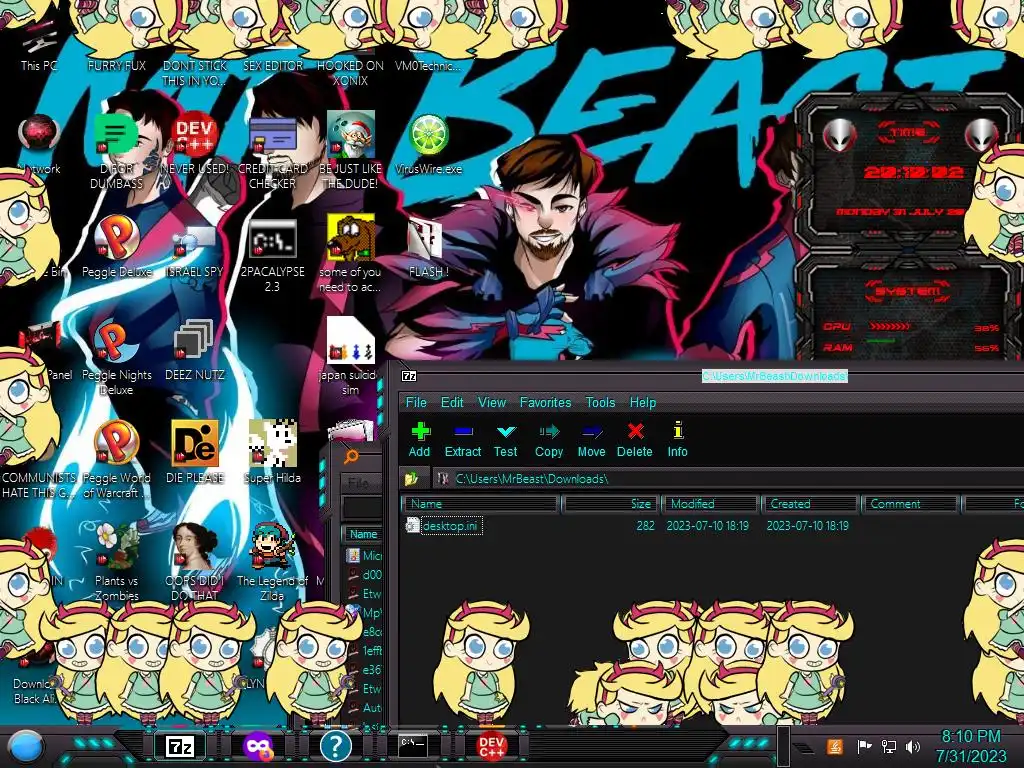Click the This PC desktop icon
The image size is (1024, 768).
[39, 46]
